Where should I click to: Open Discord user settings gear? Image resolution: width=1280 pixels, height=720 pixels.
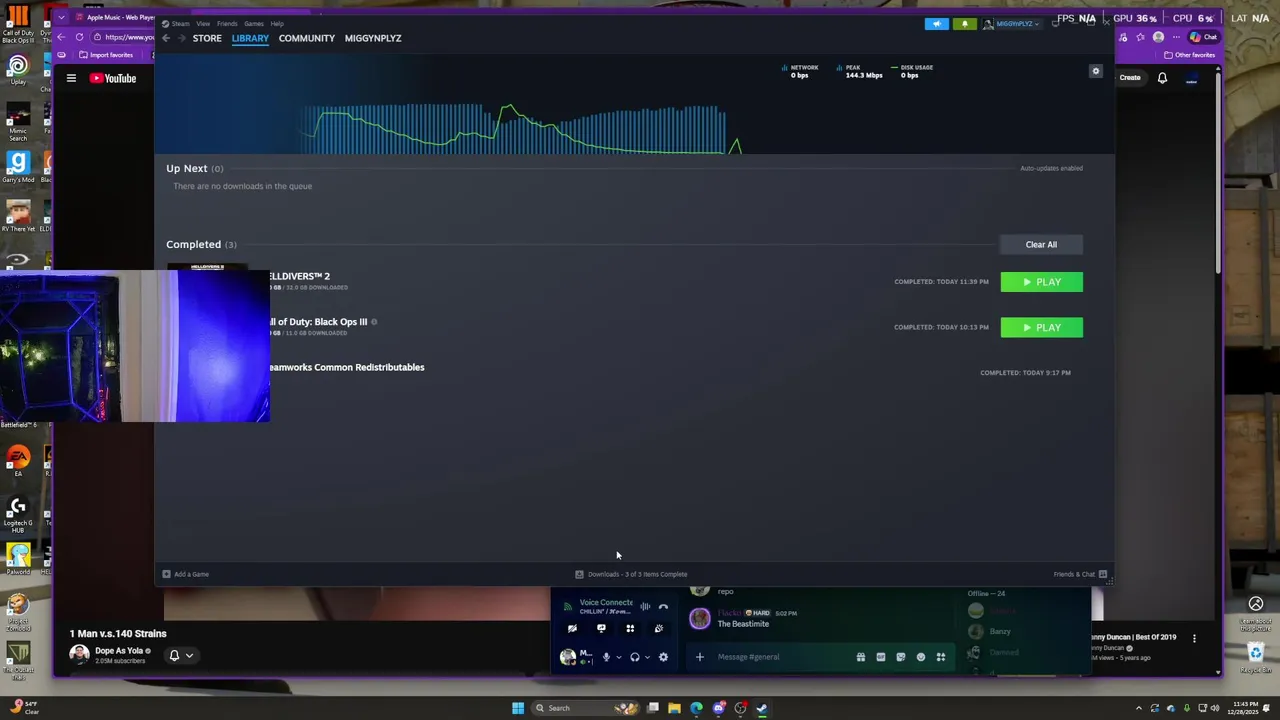[663, 657]
